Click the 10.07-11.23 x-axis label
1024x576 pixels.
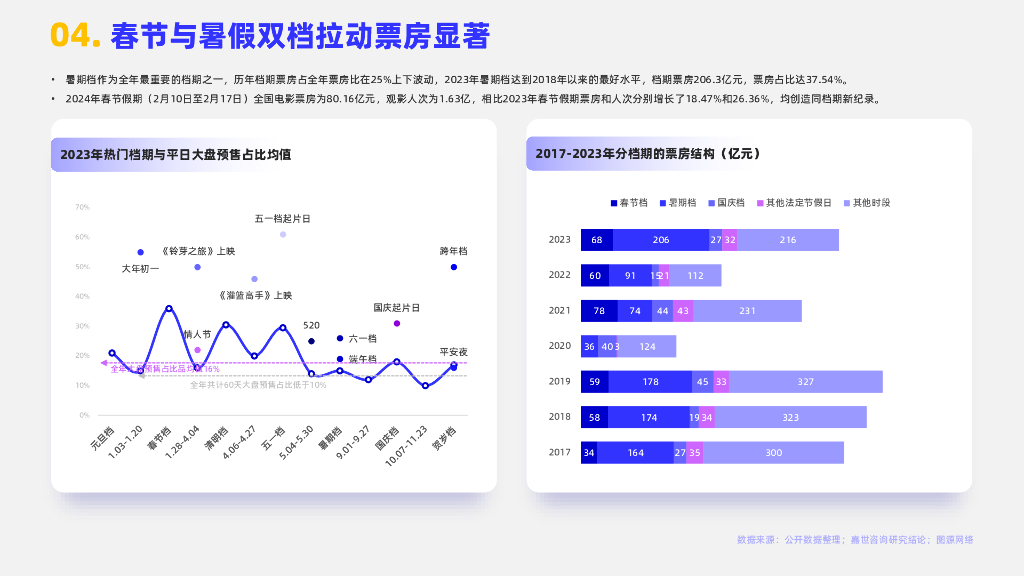coord(406,446)
